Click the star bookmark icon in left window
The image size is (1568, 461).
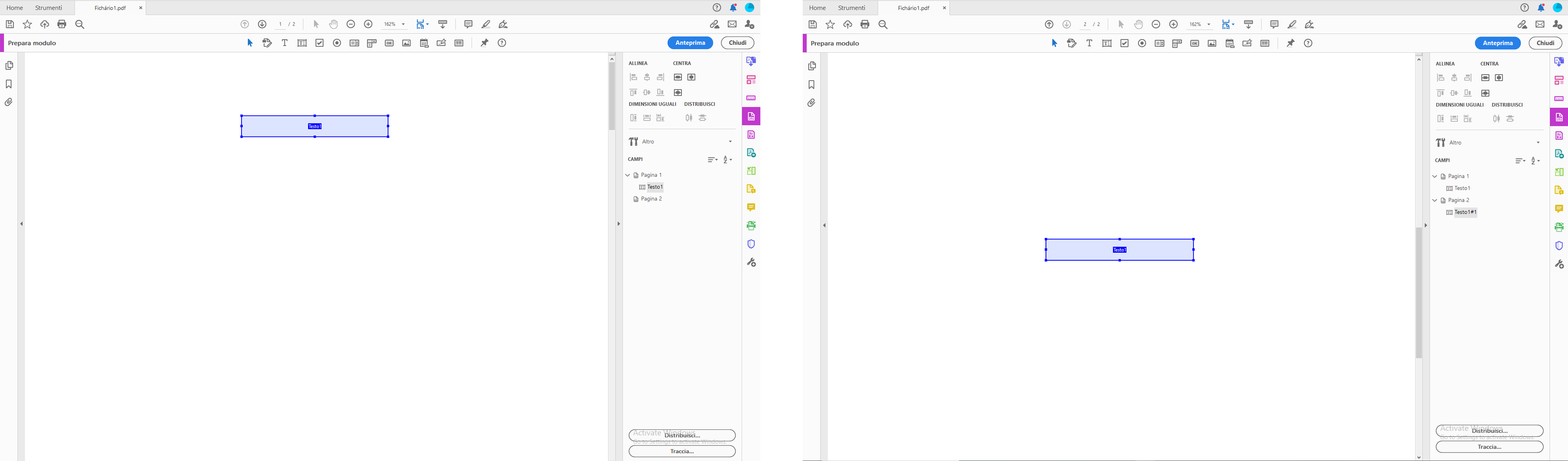[x=27, y=25]
